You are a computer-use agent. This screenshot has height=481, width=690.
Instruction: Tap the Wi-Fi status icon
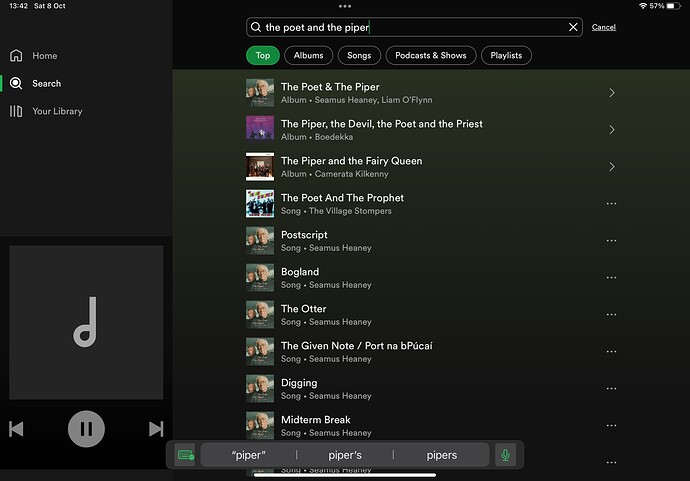click(643, 6)
